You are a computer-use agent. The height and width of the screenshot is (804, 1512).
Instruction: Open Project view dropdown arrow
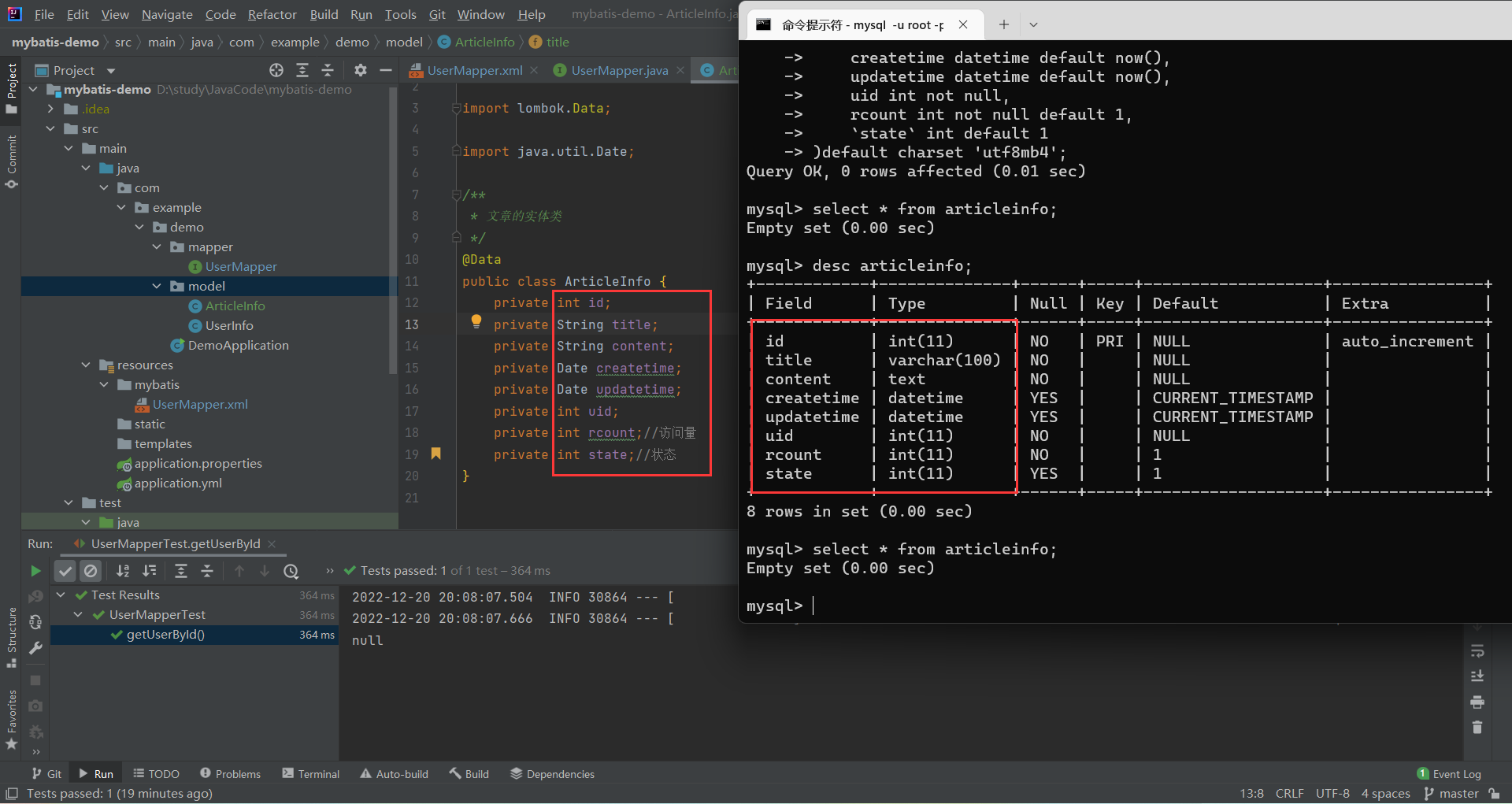pyautogui.click(x=111, y=71)
